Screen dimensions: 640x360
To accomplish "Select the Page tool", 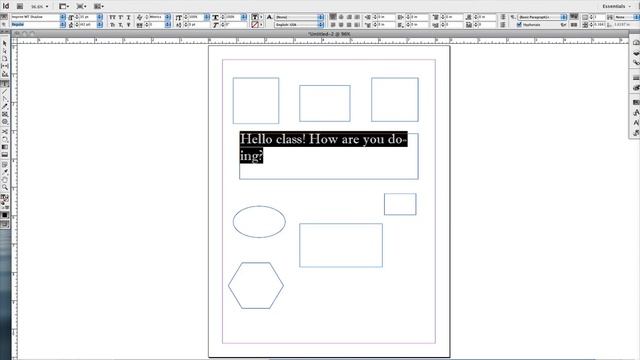I will 4,59.
